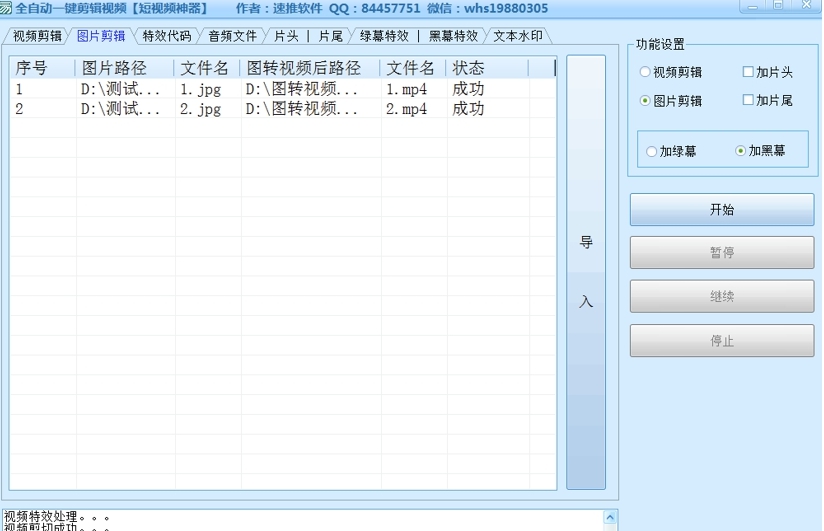Click the log scrollbar up arrow
824x531 pixels.
coord(610,517)
